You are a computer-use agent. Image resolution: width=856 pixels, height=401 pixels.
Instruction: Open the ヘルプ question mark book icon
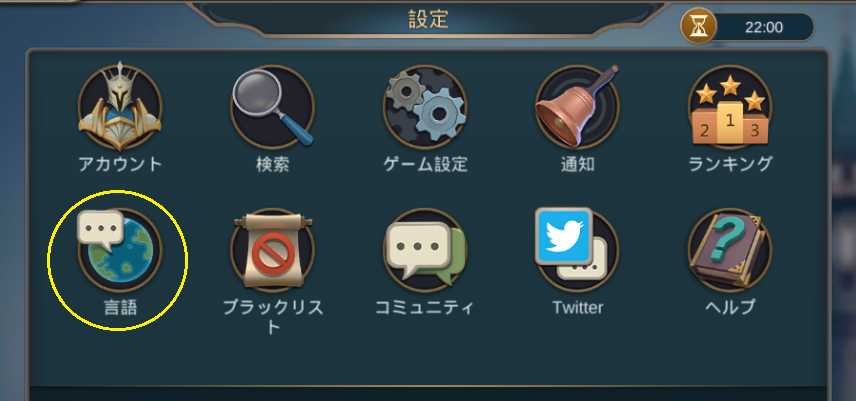point(730,250)
